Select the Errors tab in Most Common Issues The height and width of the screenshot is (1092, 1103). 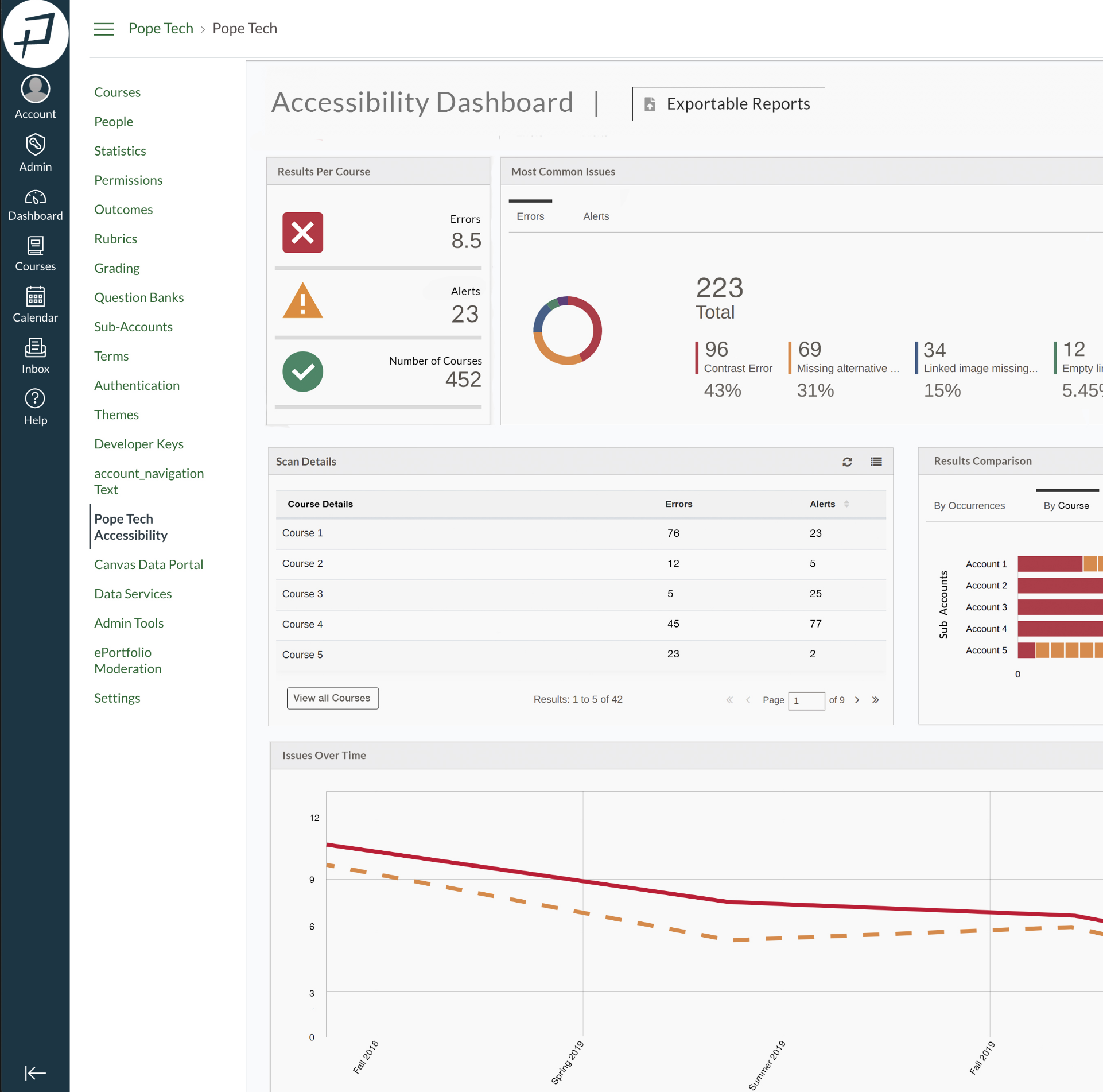point(530,216)
